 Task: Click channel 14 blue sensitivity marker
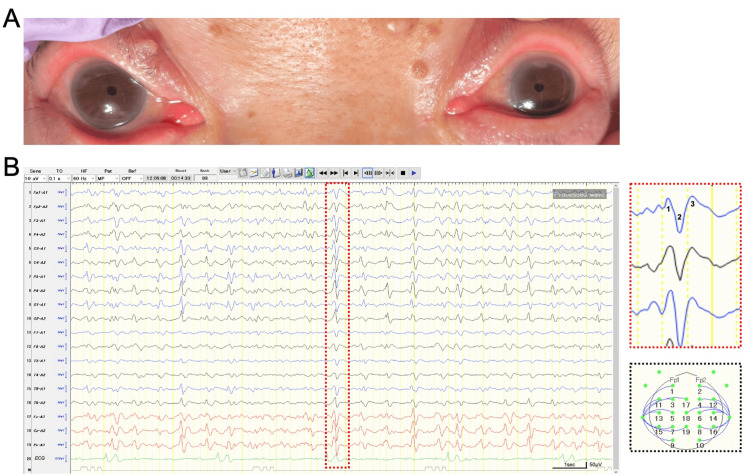(62, 375)
